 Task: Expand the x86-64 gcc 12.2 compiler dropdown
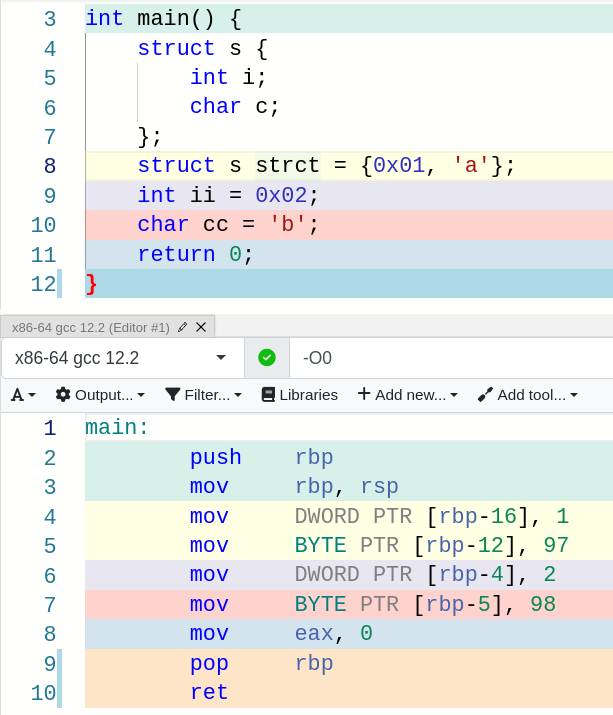click(x=220, y=358)
